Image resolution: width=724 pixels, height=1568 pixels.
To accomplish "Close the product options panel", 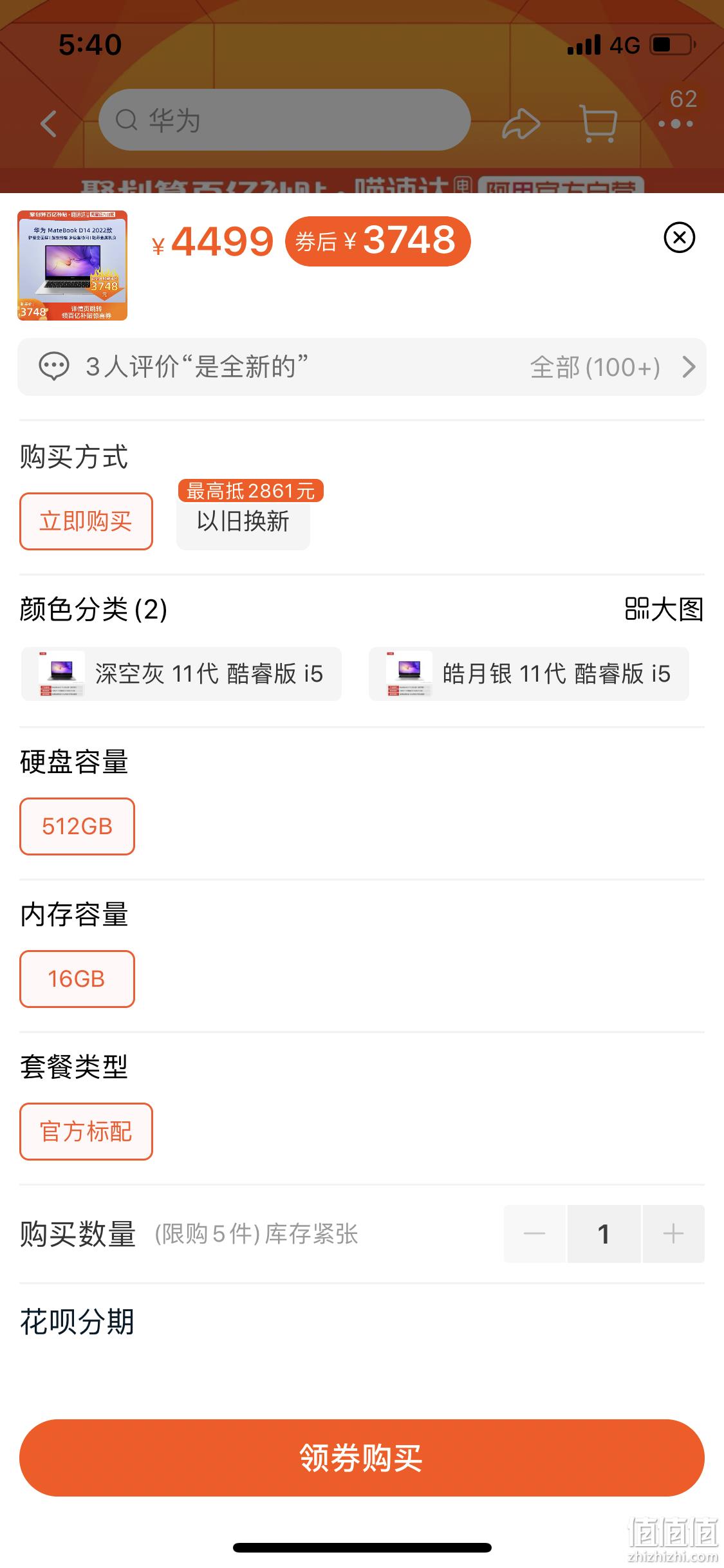I will point(679,238).
